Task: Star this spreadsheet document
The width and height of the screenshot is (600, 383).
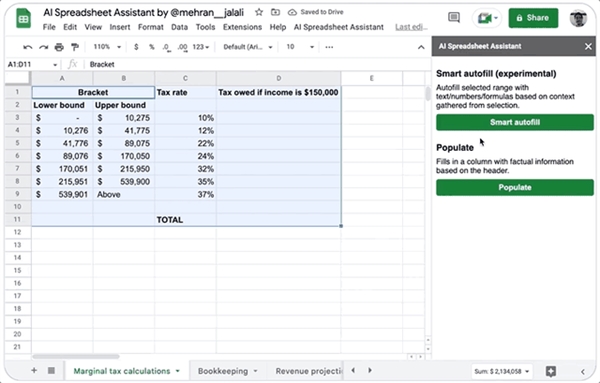Action: point(259,12)
